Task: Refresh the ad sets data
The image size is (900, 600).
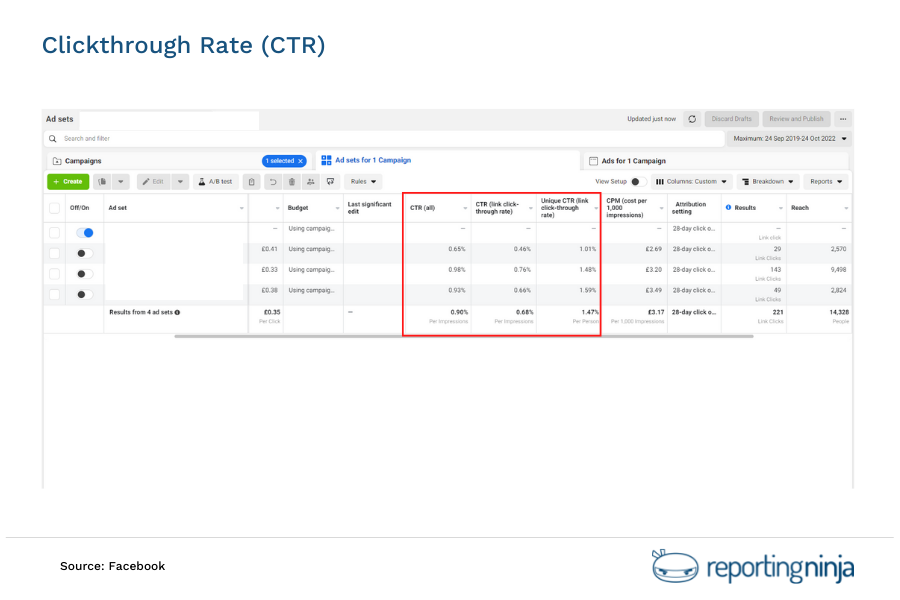Action: coord(692,119)
